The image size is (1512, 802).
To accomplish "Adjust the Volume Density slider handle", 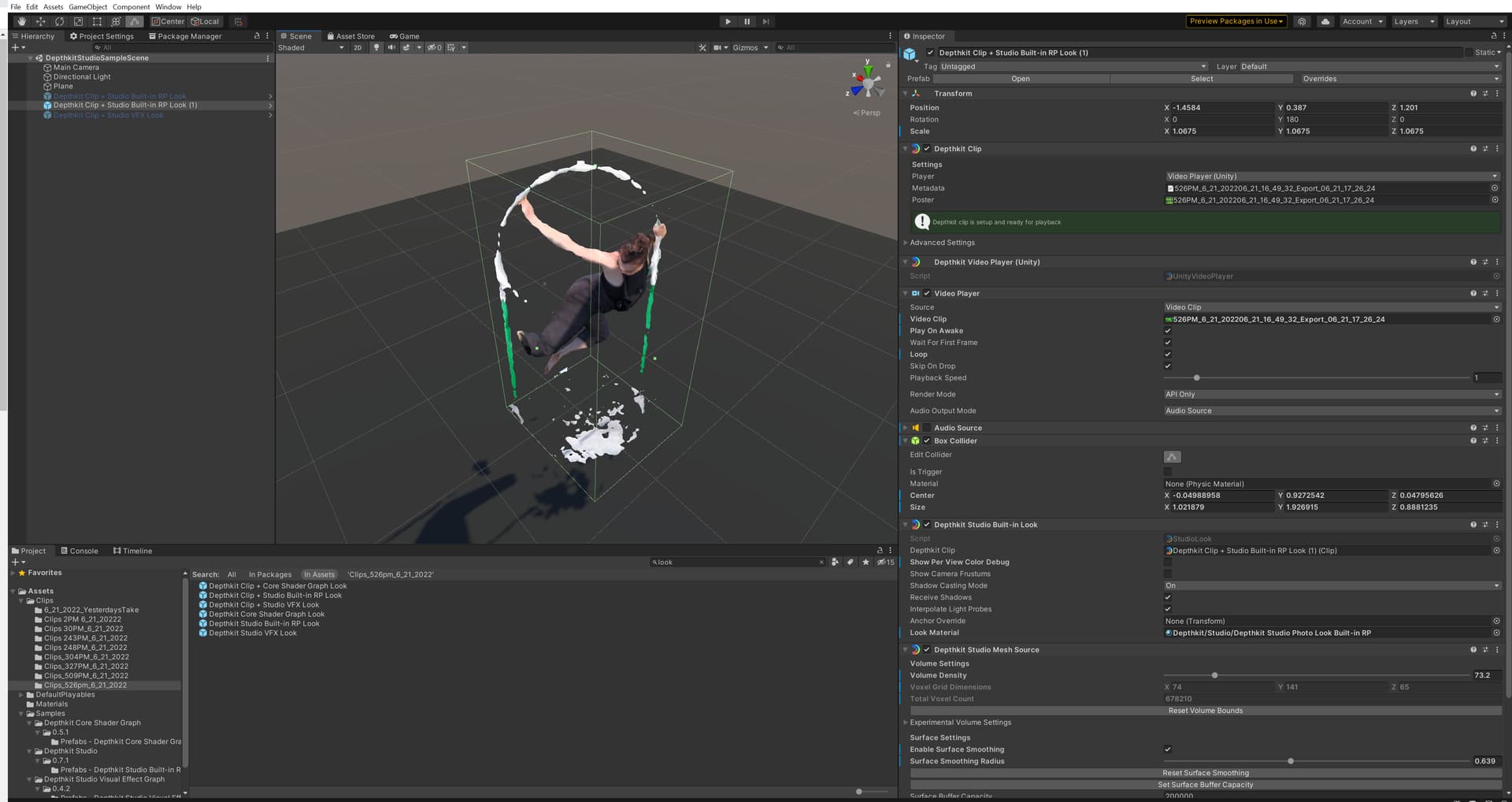I will pos(1214,675).
